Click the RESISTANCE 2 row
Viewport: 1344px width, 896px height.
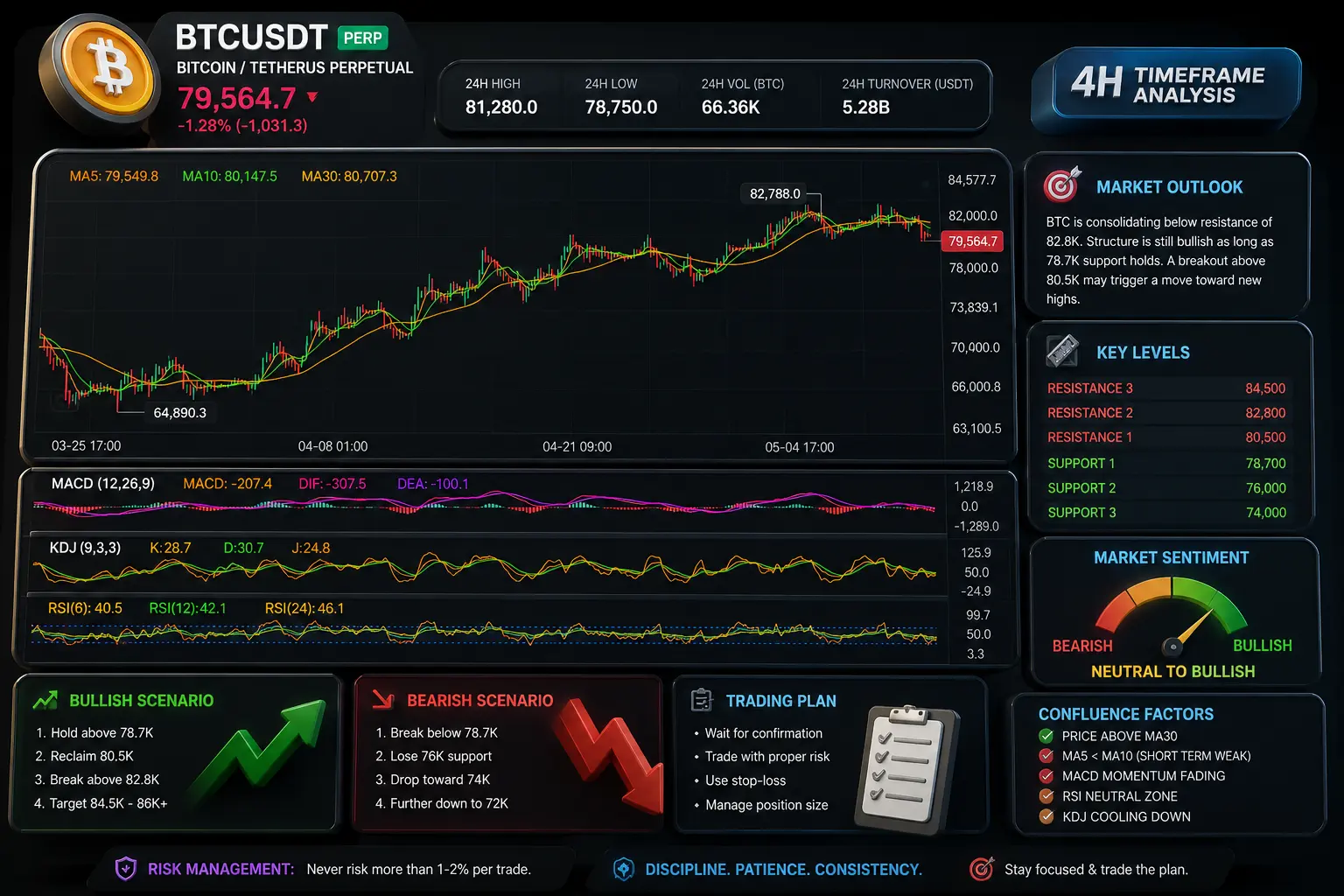pyautogui.click(x=1166, y=413)
